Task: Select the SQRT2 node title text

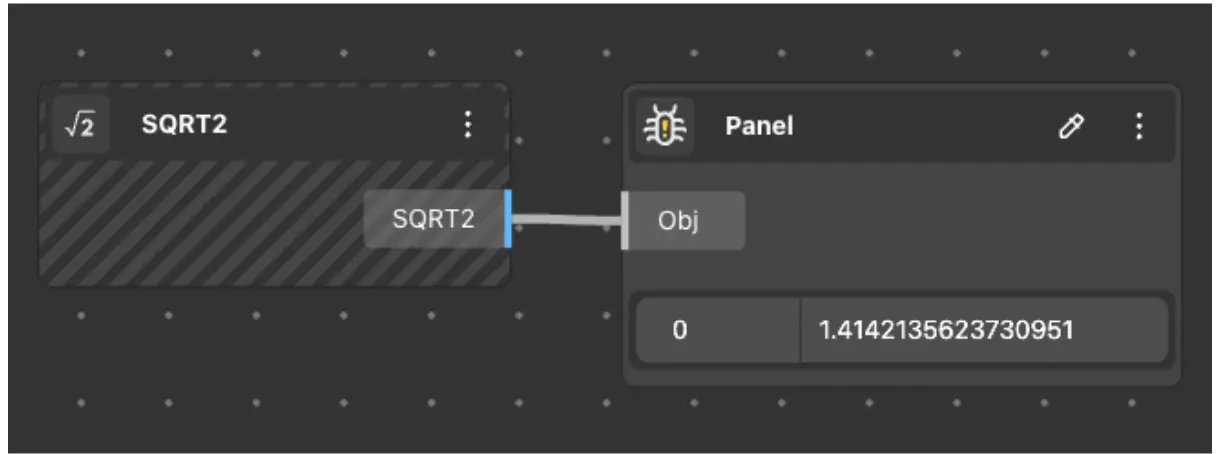Action: 184,126
